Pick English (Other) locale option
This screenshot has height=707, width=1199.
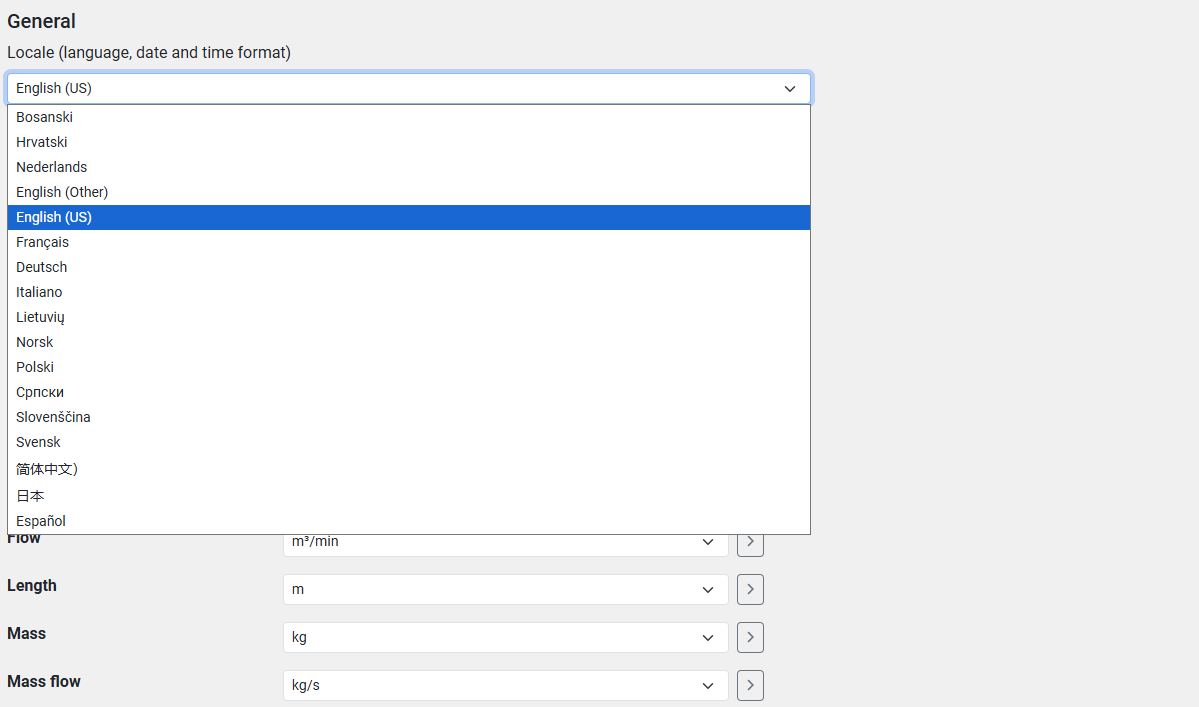tap(62, 192)
